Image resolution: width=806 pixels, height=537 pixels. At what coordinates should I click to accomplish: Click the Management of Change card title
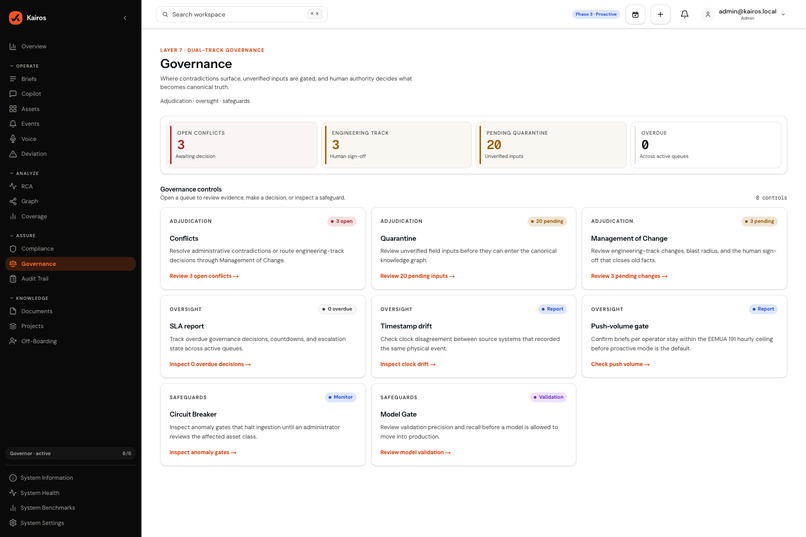point(629,238)
